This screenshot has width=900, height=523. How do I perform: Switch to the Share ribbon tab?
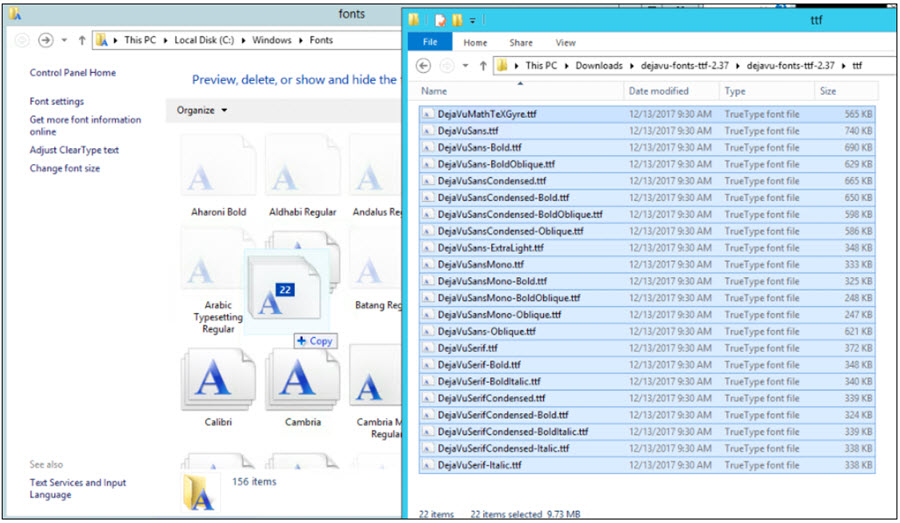pyautogui.click(x=521, y=43)
